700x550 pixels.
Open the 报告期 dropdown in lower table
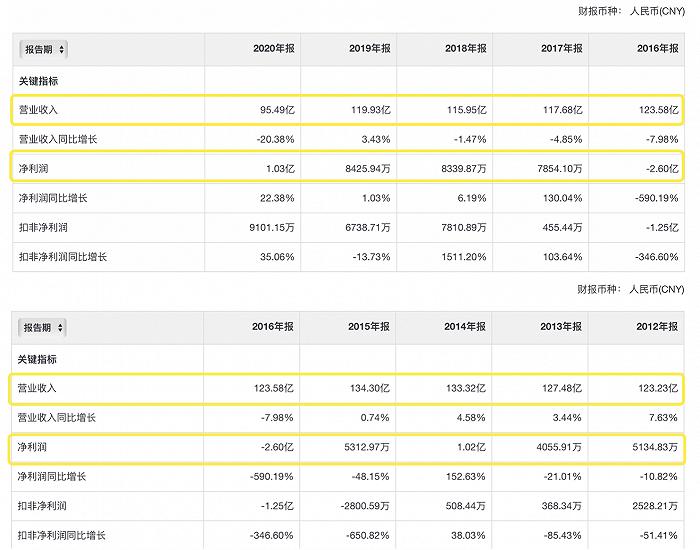click(x=44, y=327)
